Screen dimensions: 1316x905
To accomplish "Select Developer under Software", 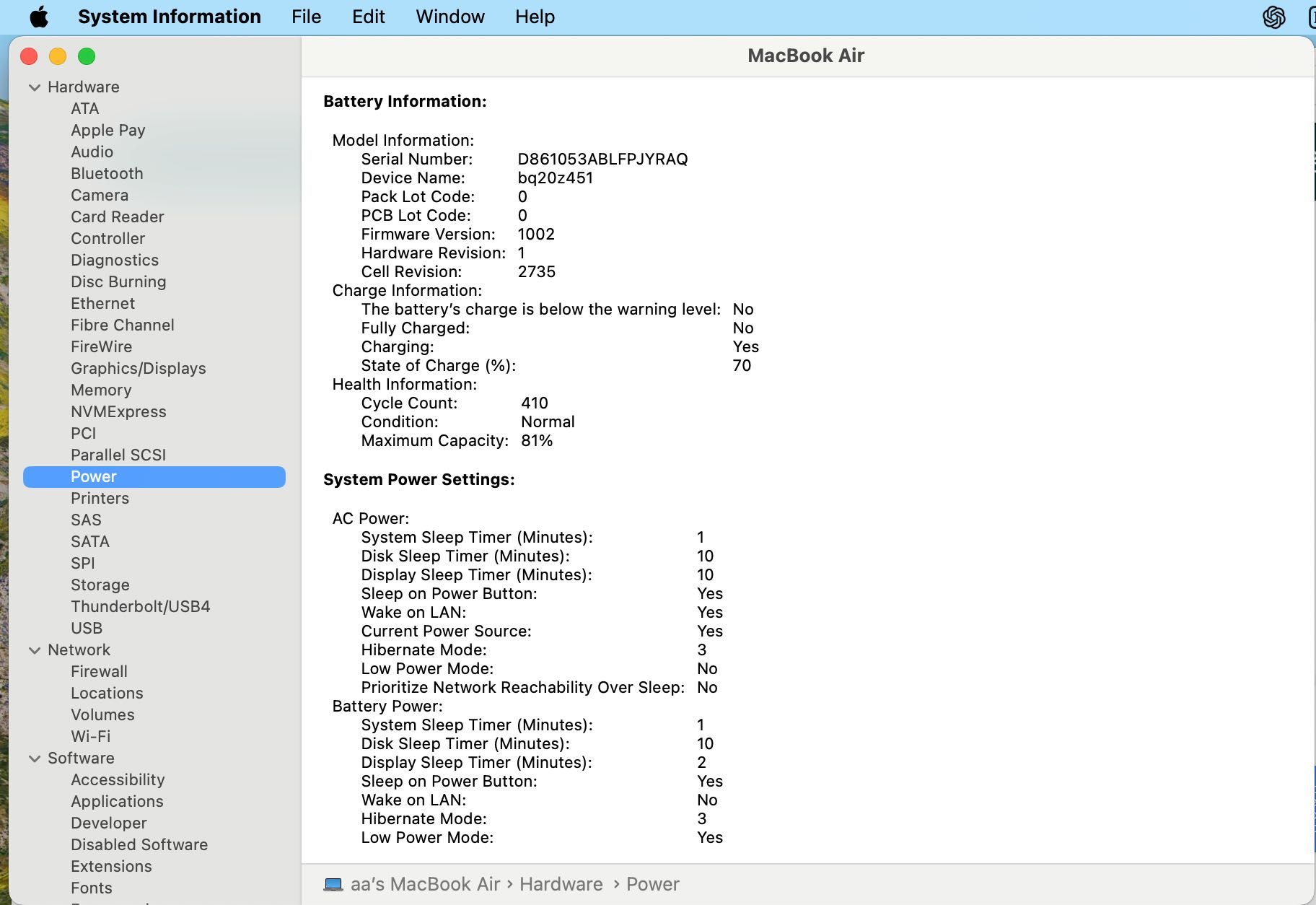I will (109, 823).
